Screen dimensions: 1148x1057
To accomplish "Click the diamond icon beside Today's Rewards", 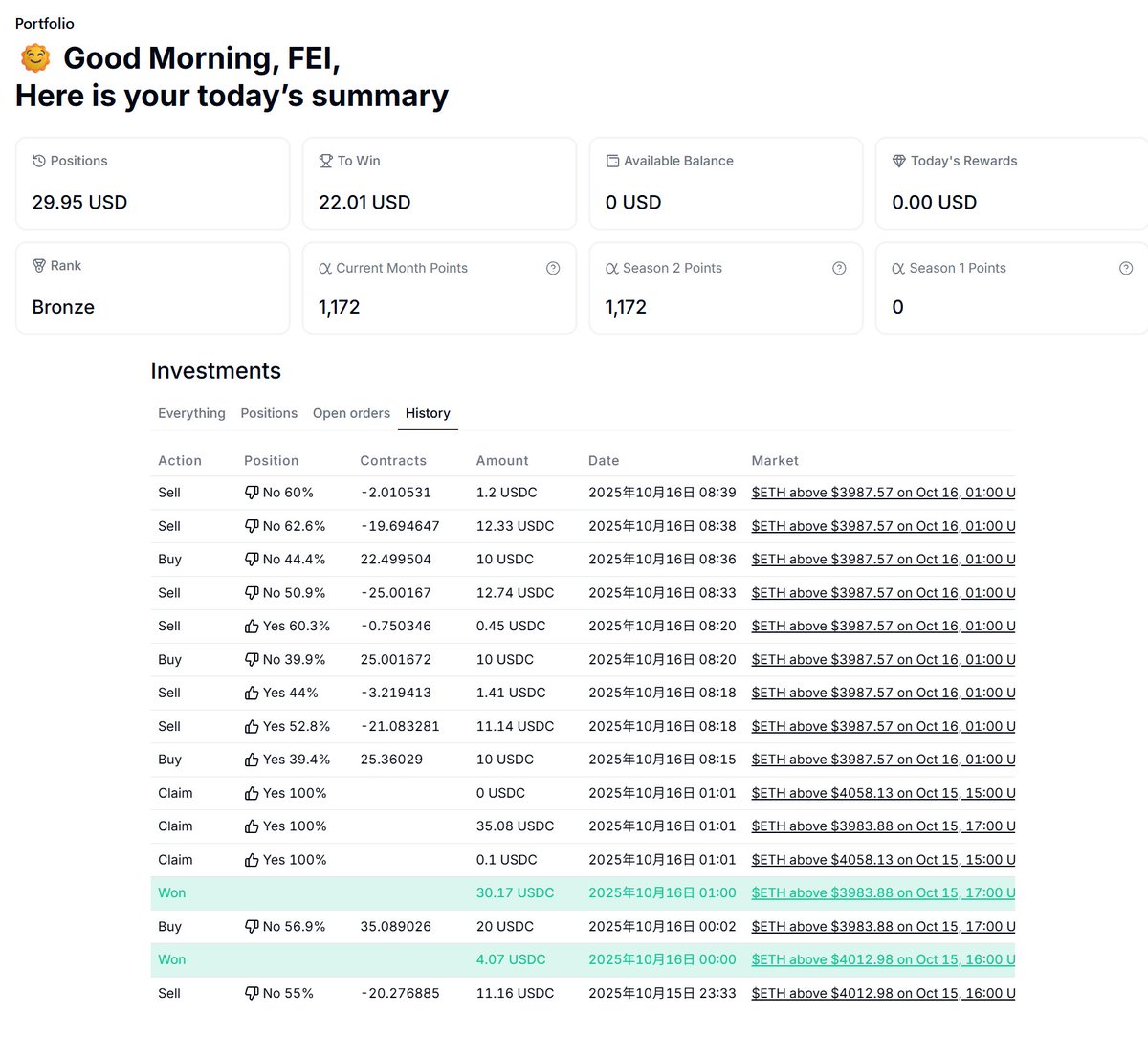I will (x=898, y=161).
